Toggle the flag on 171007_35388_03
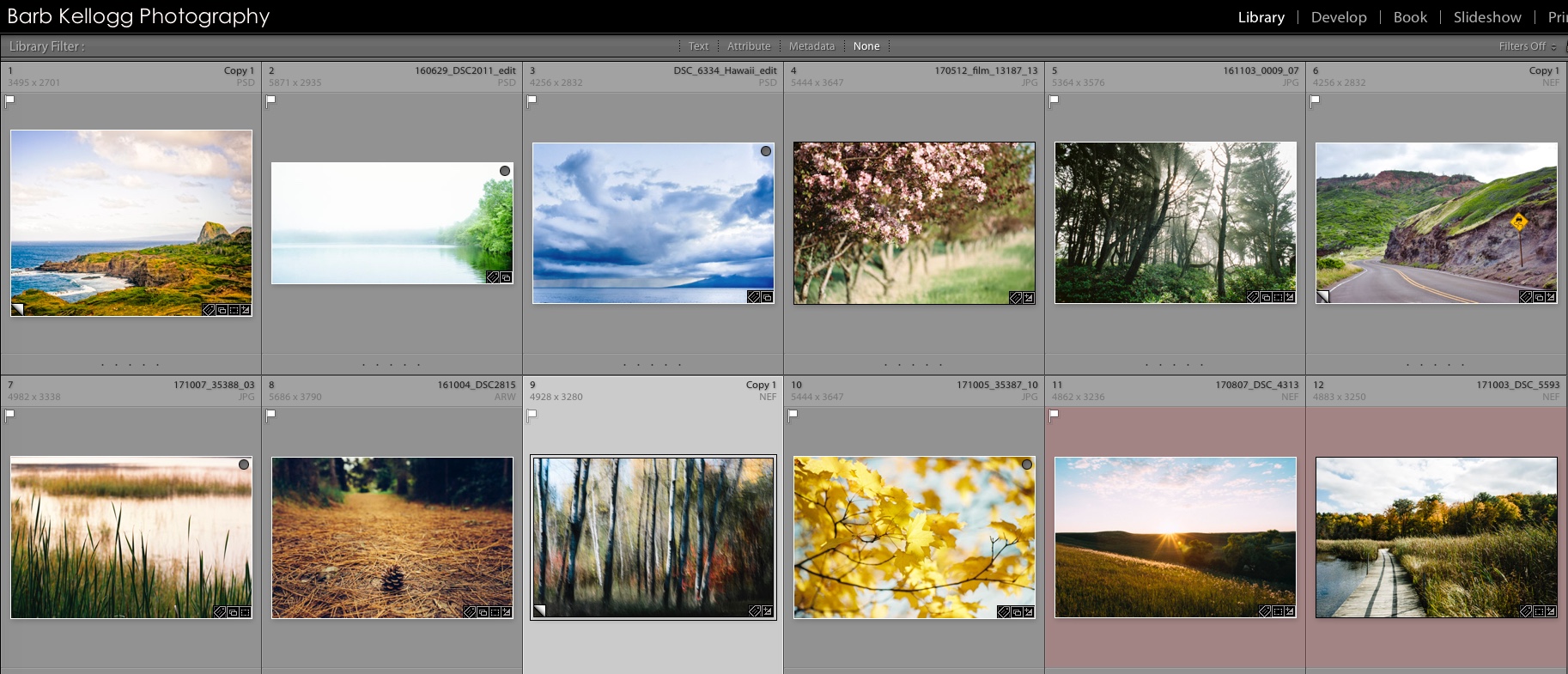Image resolution: width=1568 pixels, height=674 pixels. [x=9, y=415]
